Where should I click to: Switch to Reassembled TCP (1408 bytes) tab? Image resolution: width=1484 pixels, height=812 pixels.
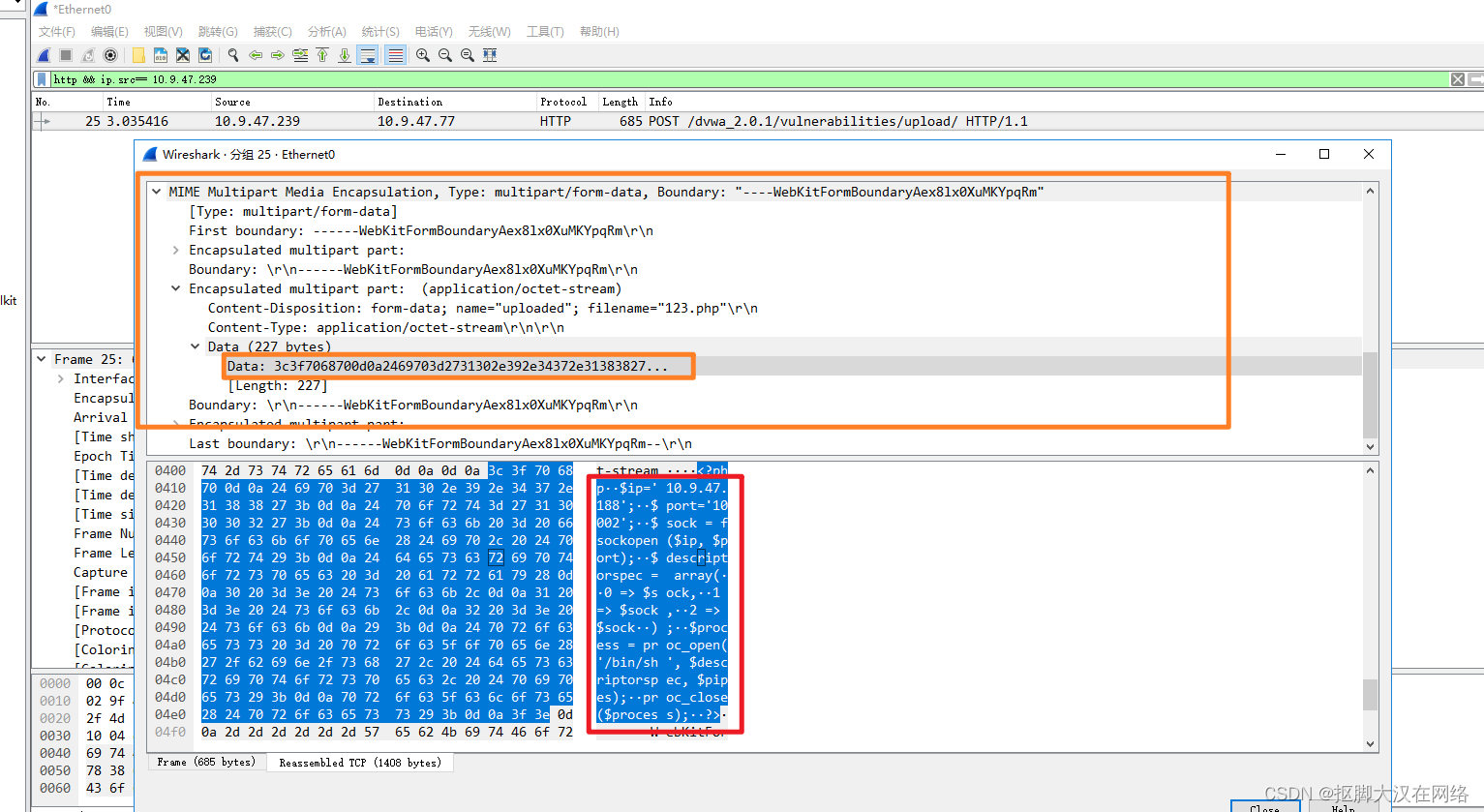pos(360,763)
